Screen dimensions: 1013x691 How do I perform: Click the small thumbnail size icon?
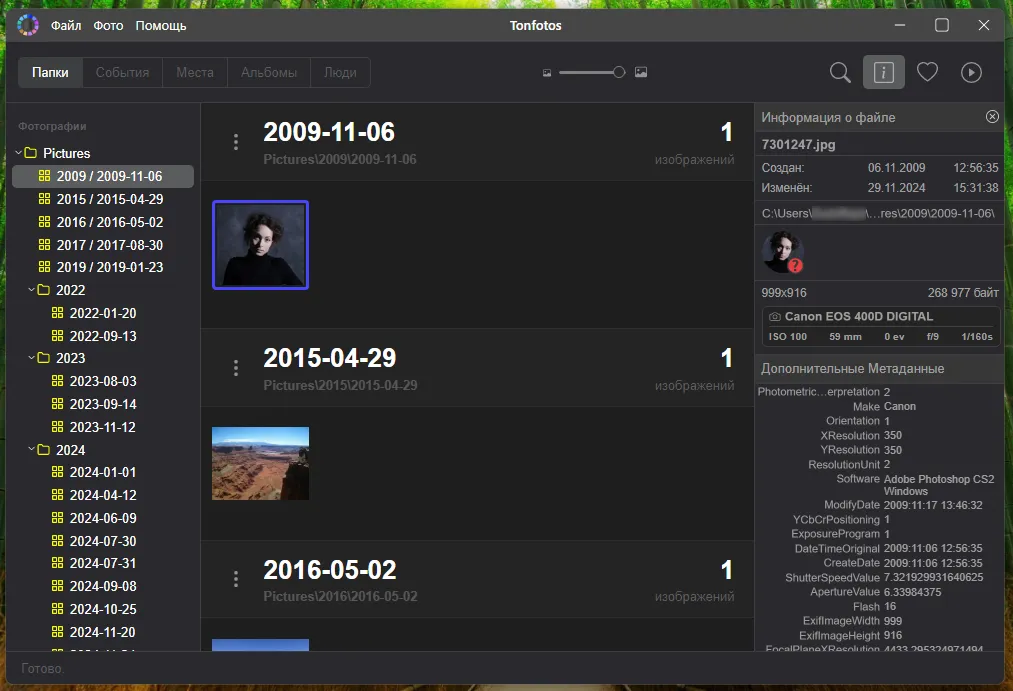point(547,72)
